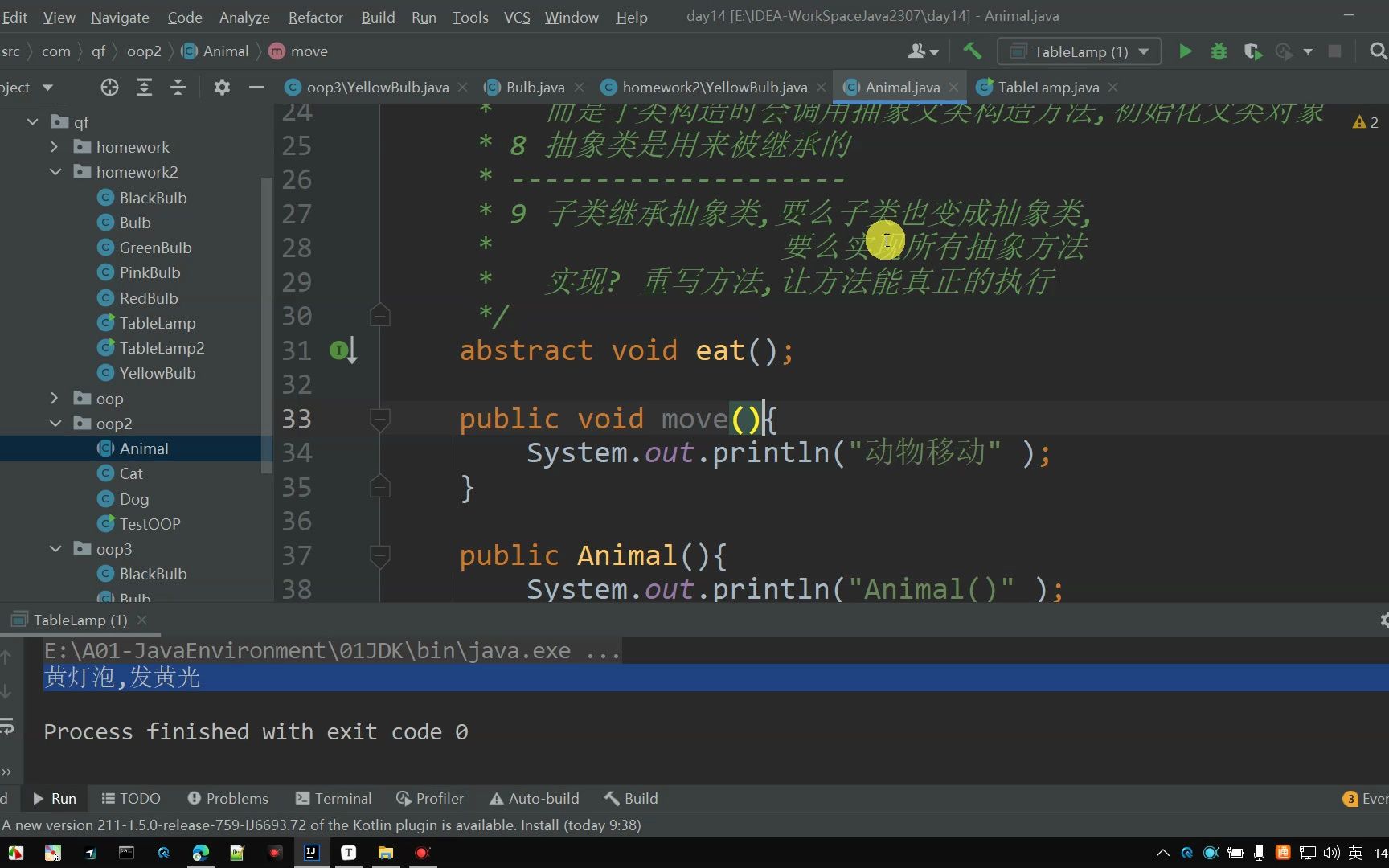1389x868 pixels.
Task: Fold the Animal() constructor at line 37
Action: pyautogui.click(x=380, y=555)
